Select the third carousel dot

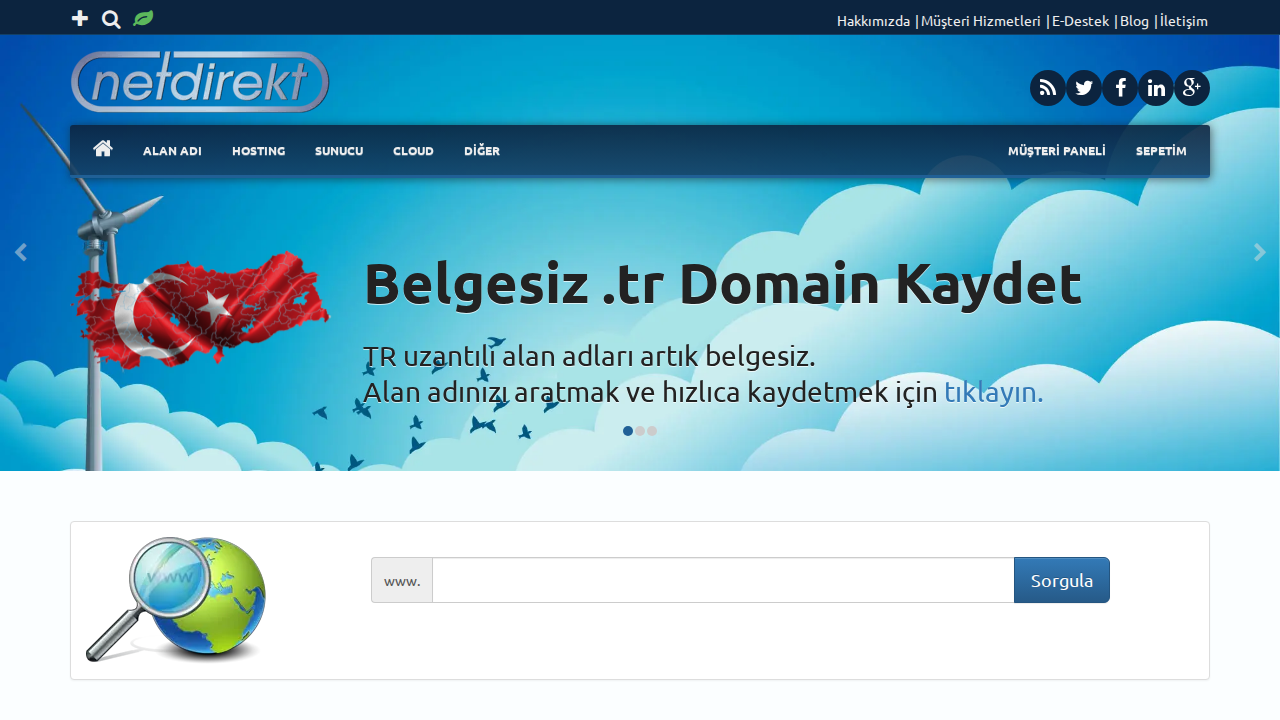click(652, 431)
